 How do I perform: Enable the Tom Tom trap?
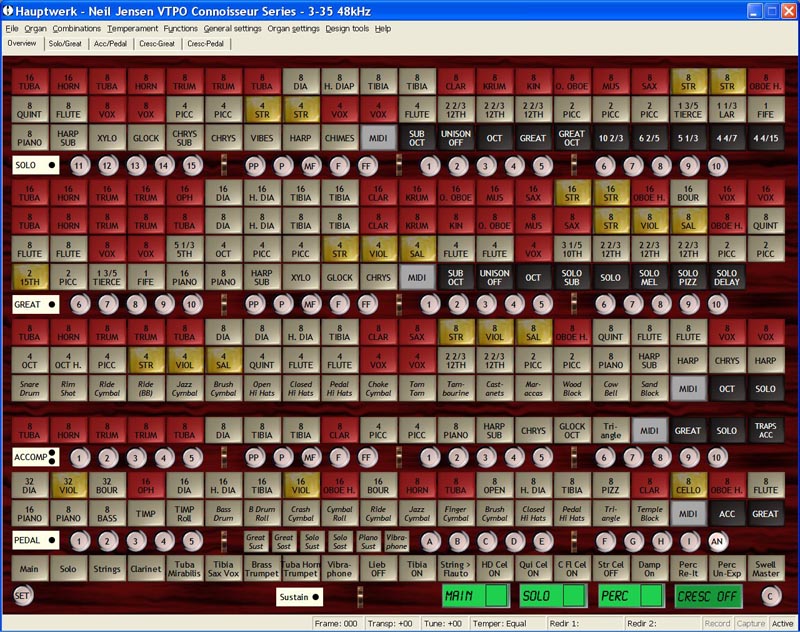click(417, 388)
